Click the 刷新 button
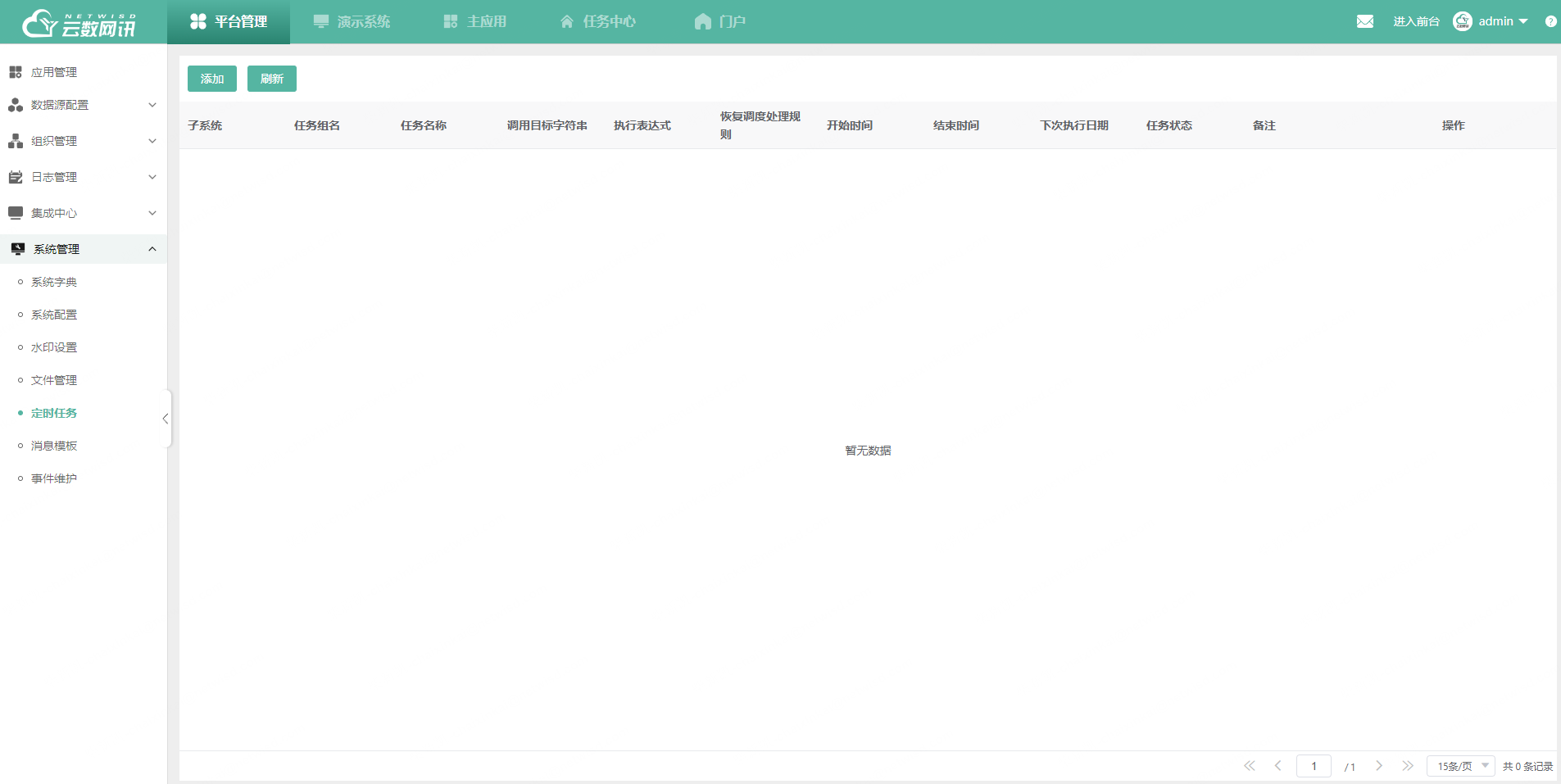This screenshot has height=784, width=1561. point(271,78)
